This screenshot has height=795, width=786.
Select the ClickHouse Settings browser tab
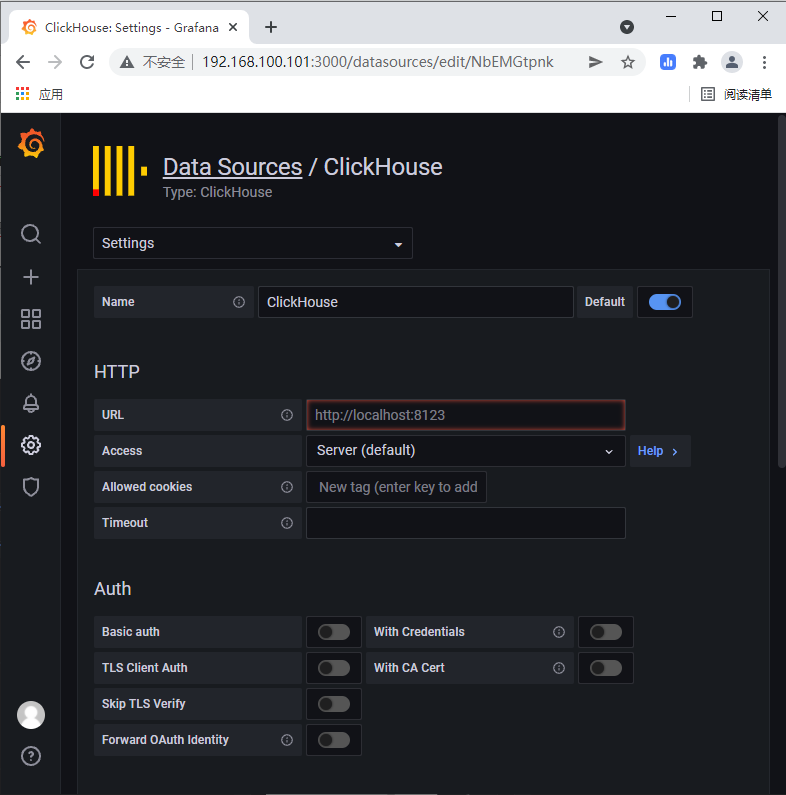[129, 27]
